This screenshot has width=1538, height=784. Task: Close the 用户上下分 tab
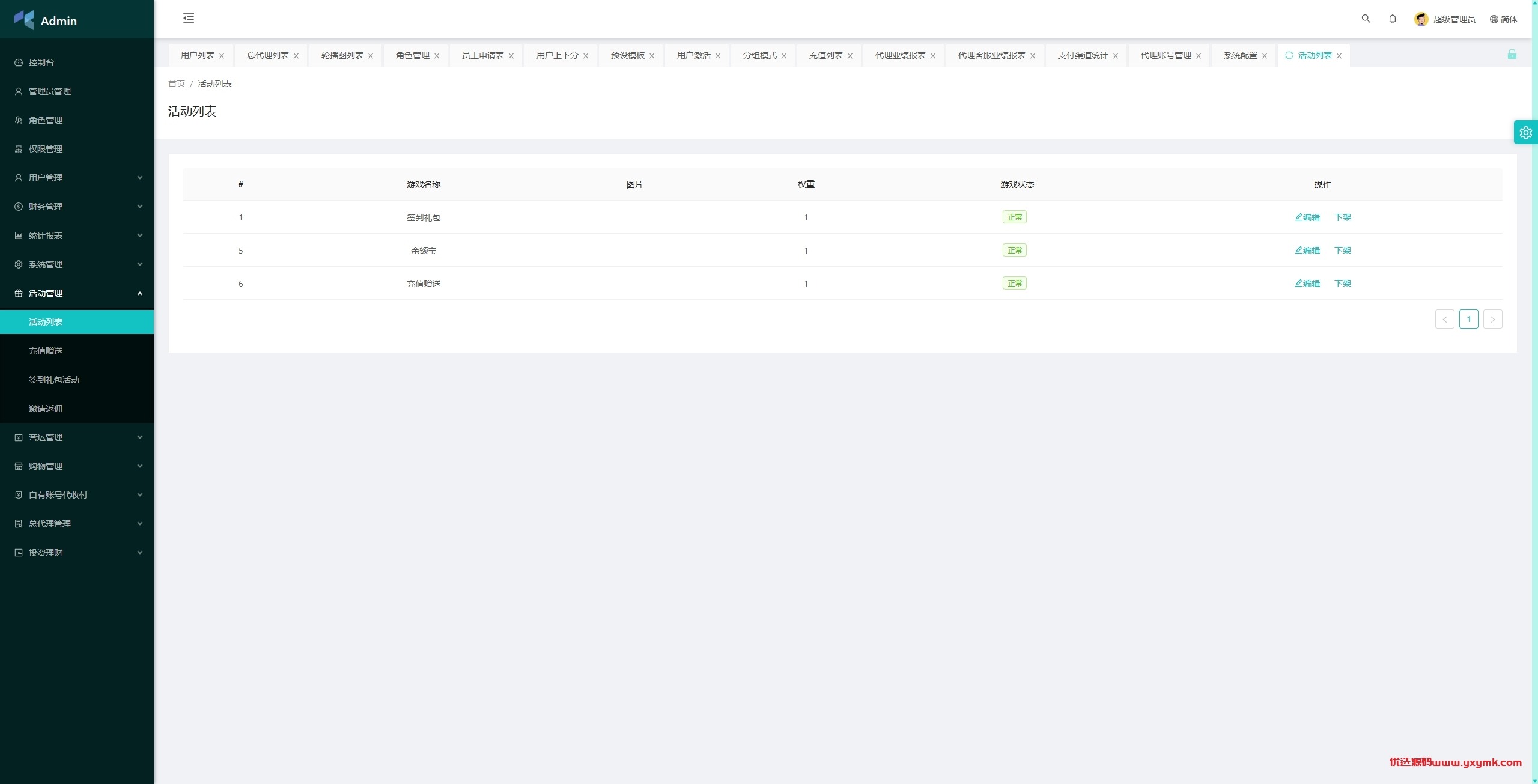[586, 56]
